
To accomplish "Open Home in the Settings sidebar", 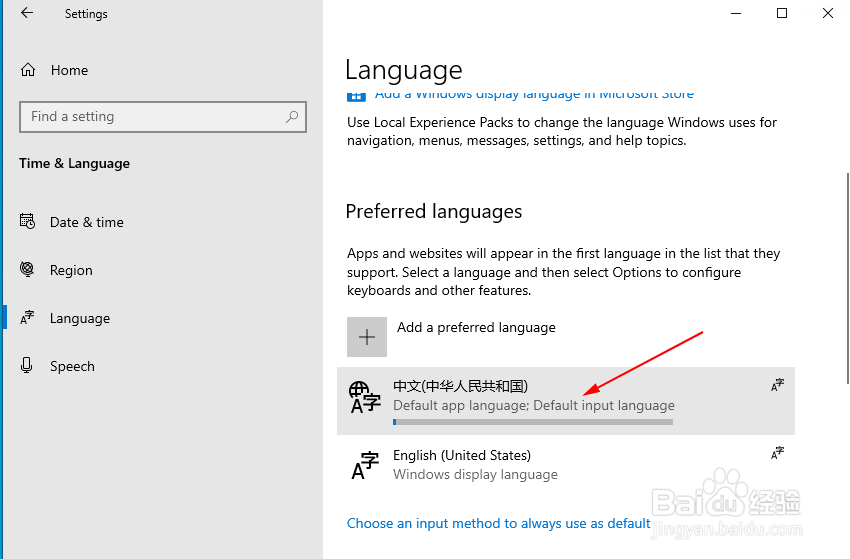I will (x=69, y=70).
